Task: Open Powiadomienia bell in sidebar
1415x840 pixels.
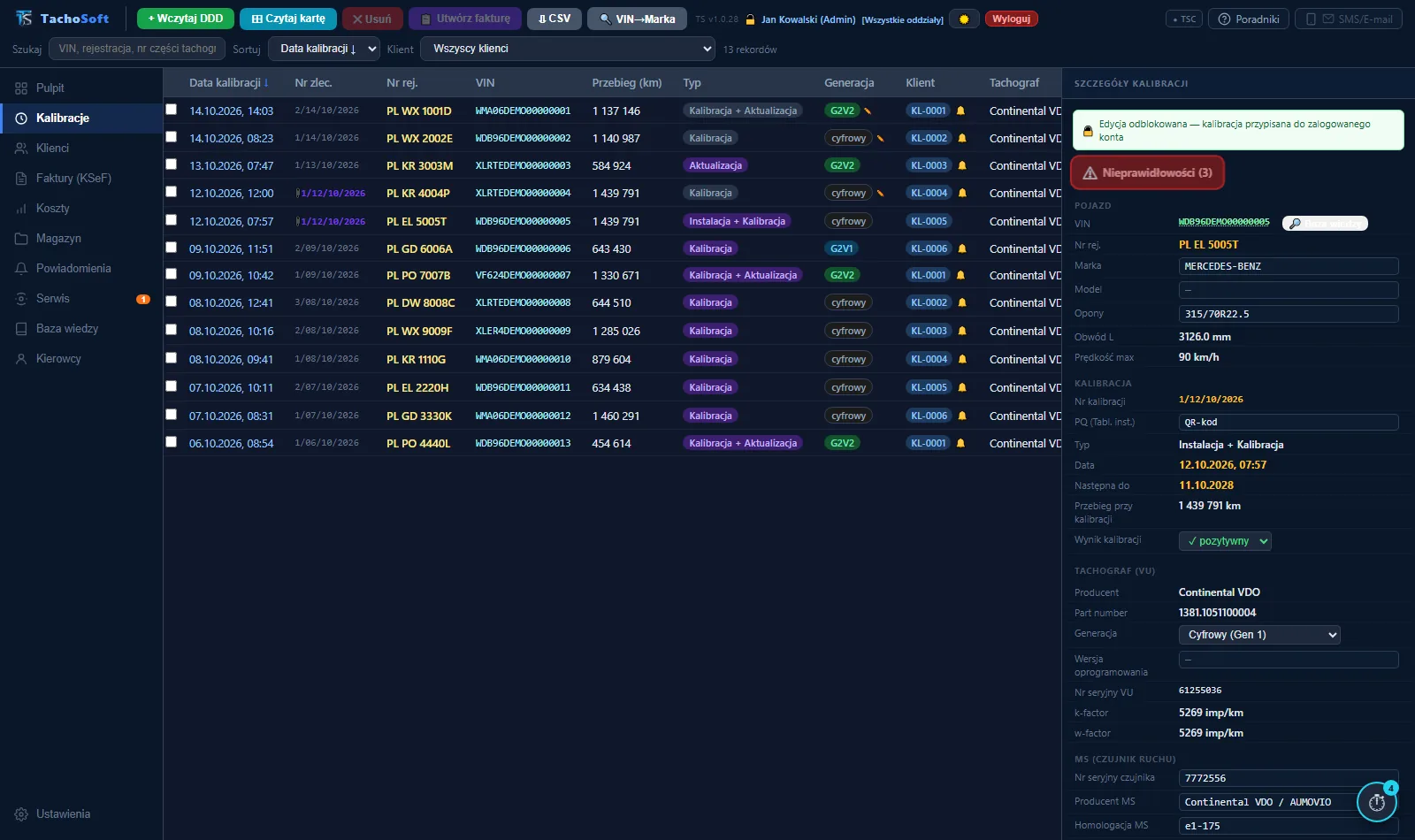Action: tap(21, 268)
